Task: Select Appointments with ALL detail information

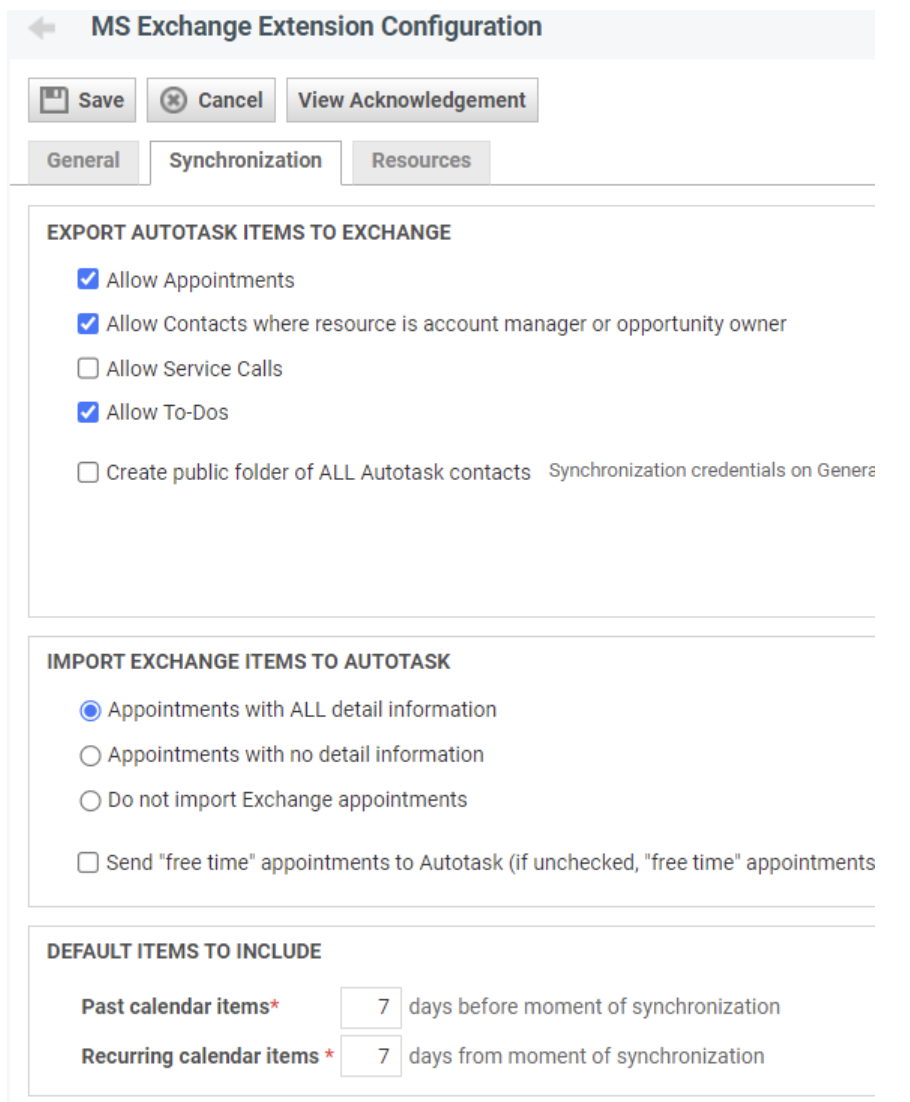Action: [90, 711]
